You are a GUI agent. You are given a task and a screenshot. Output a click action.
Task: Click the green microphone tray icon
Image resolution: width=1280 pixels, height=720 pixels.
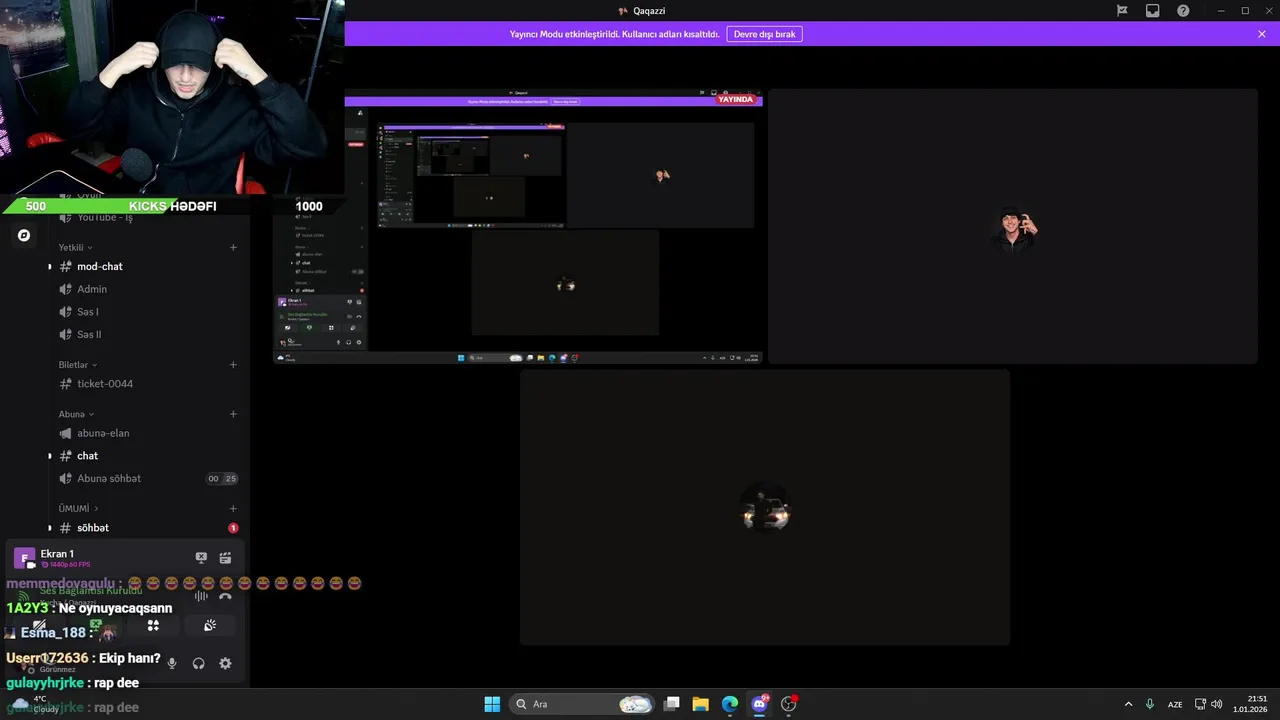[1150, 704]
